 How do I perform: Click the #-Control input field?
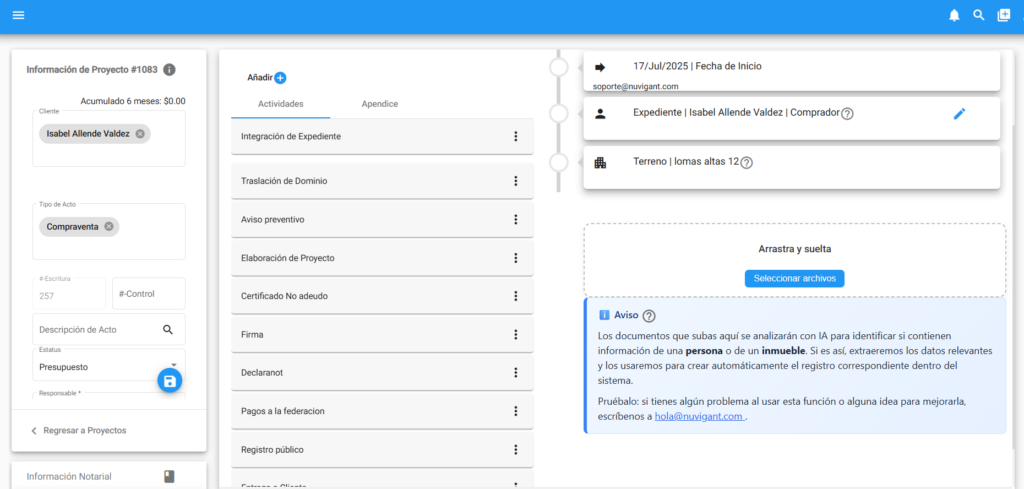click(x=148, y=294)
